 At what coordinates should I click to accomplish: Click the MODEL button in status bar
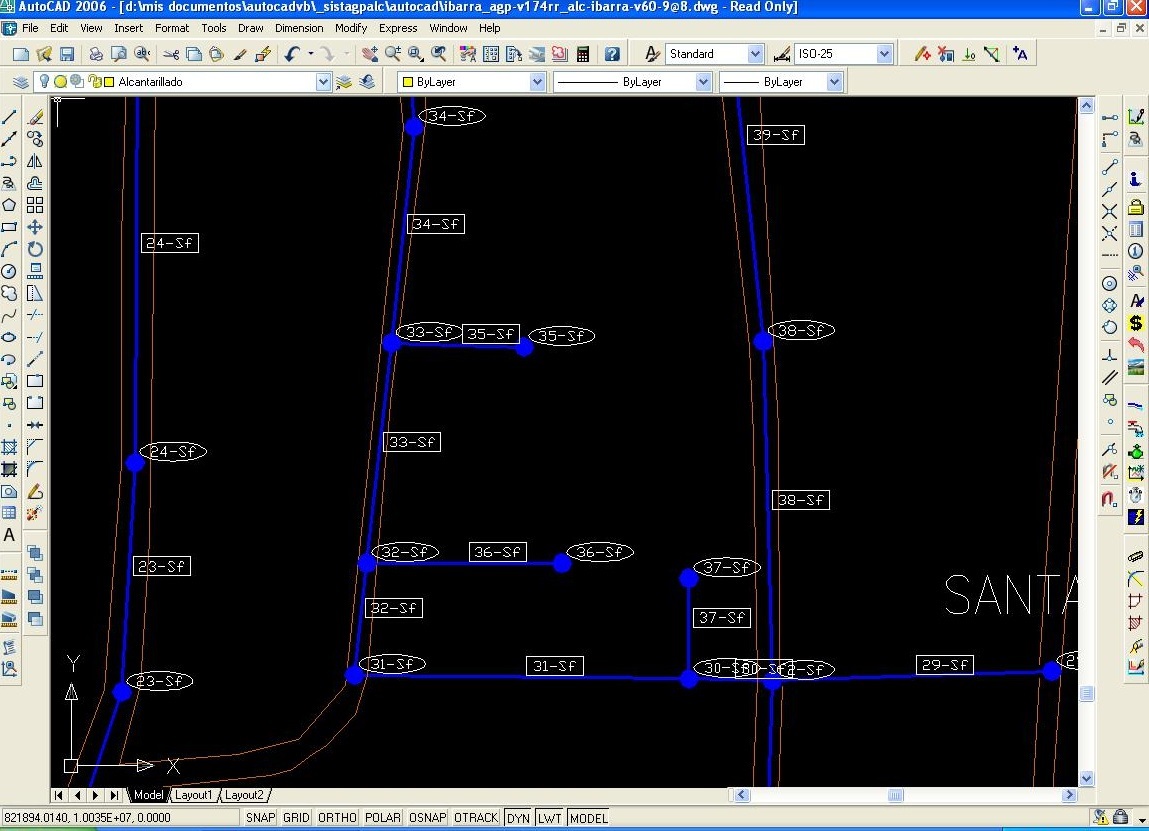(x=588, y=818)
